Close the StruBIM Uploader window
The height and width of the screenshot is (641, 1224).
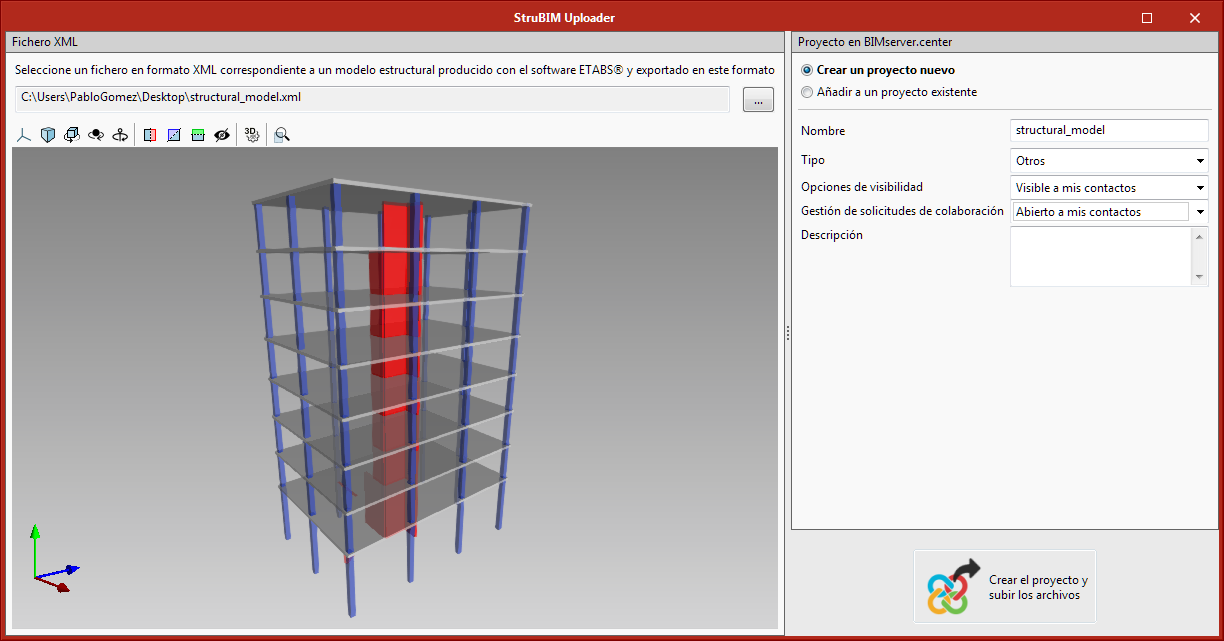1194,18
